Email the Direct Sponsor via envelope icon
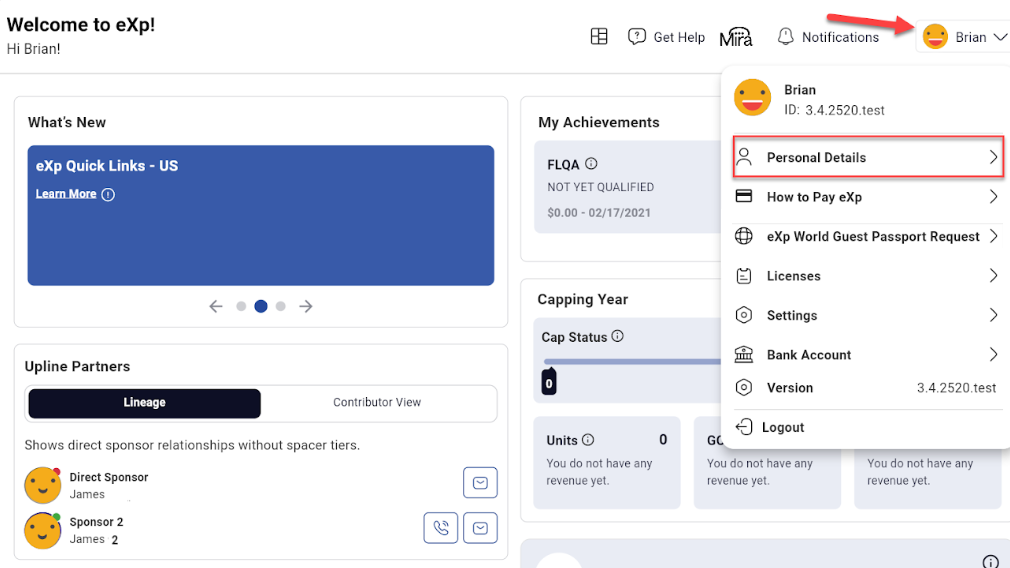1010x568 pixels. pos(480,483)
